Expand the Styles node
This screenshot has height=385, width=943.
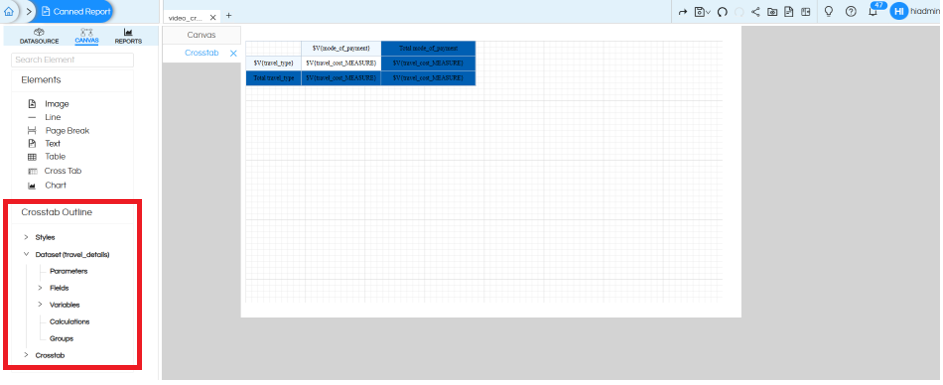26,237
